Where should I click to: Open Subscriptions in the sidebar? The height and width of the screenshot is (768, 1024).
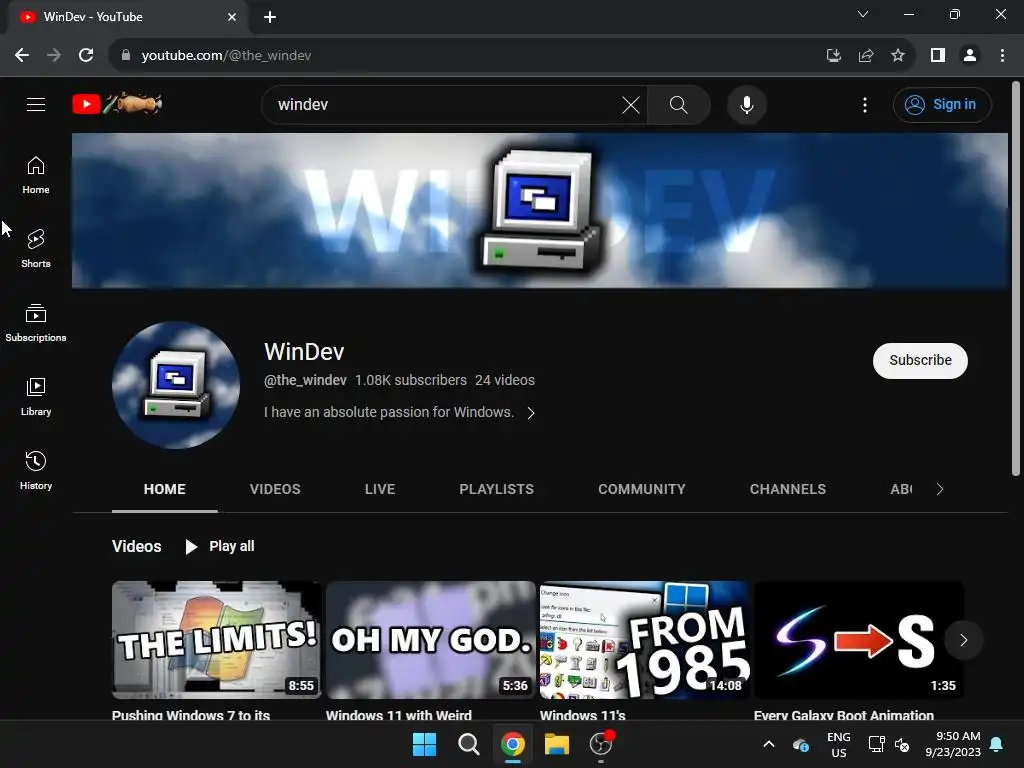(36, 323)
